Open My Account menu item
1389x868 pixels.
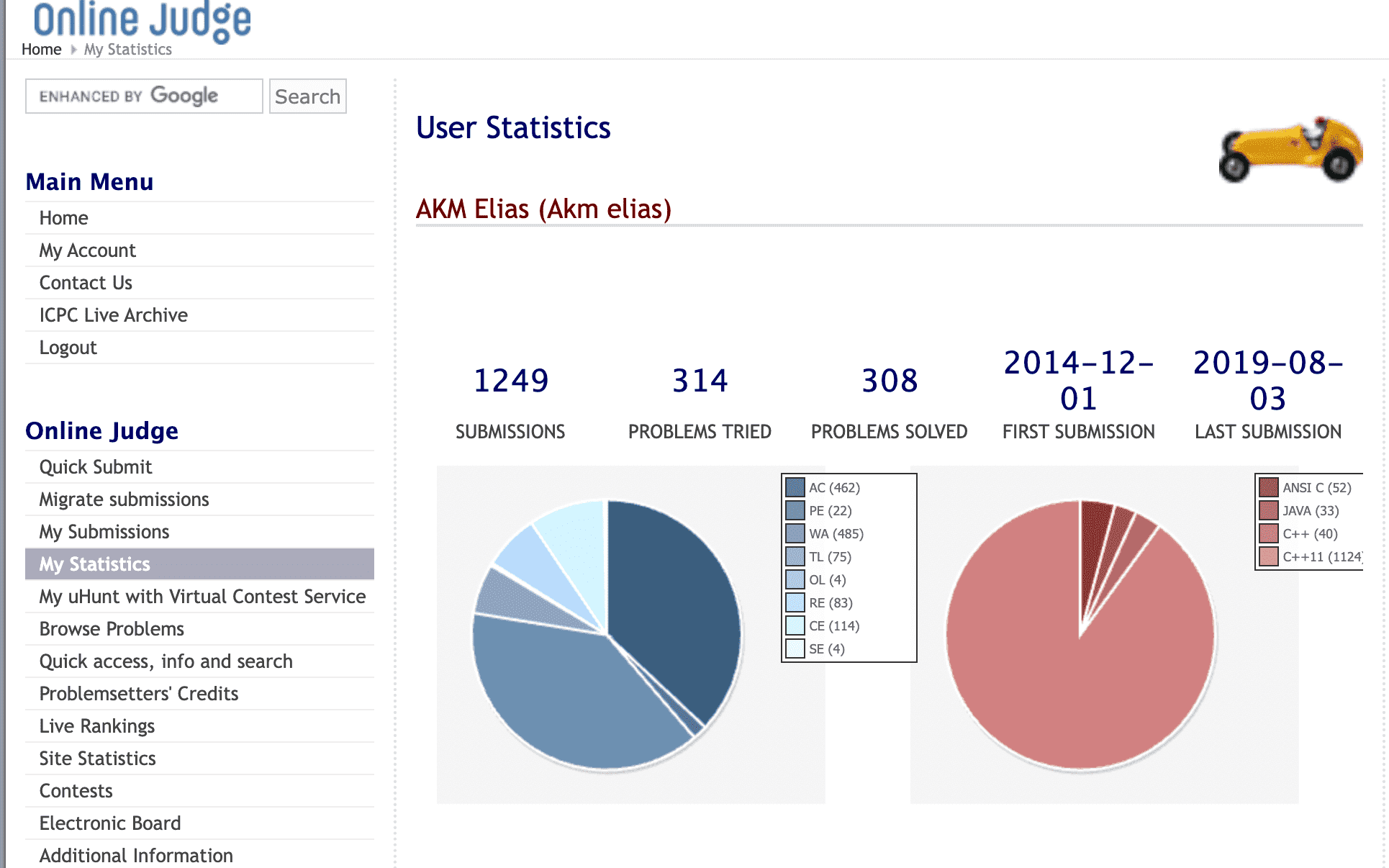coord(87,250)
